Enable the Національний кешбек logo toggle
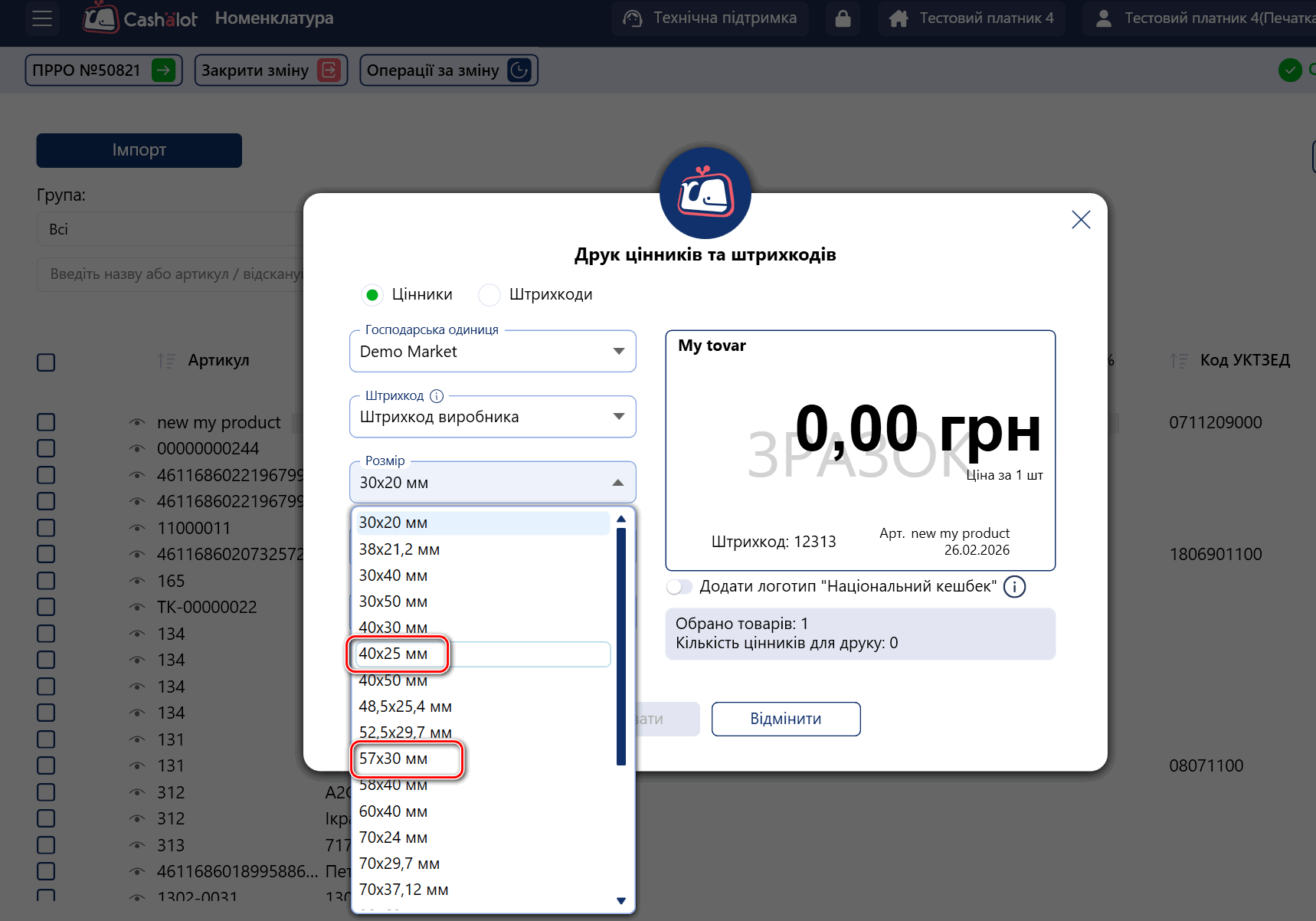This screenshot has width=1316, height=921. click(x=679, y=587)
